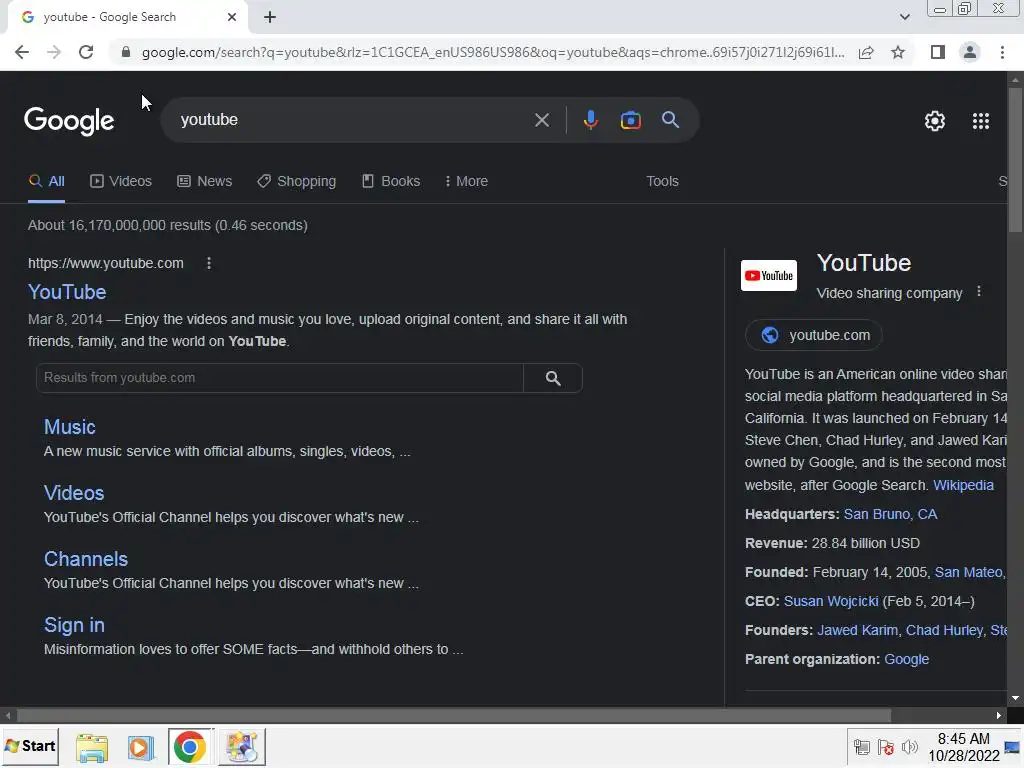Viewport: 1024px width, 768px height.
Task: Open San Mateo founded location link
Action: [970, 573]
